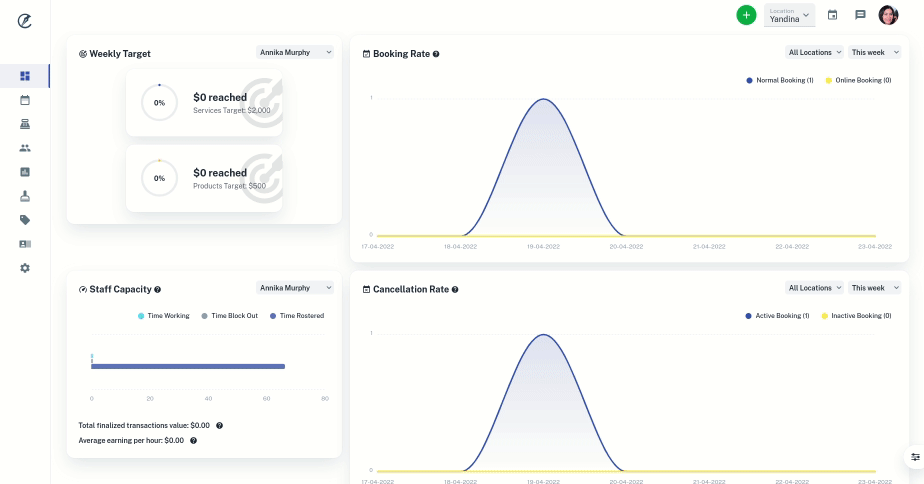Click the filter sliders button at bottom right
The height and width of the screenshot is (484, 924).
point(915,457)
